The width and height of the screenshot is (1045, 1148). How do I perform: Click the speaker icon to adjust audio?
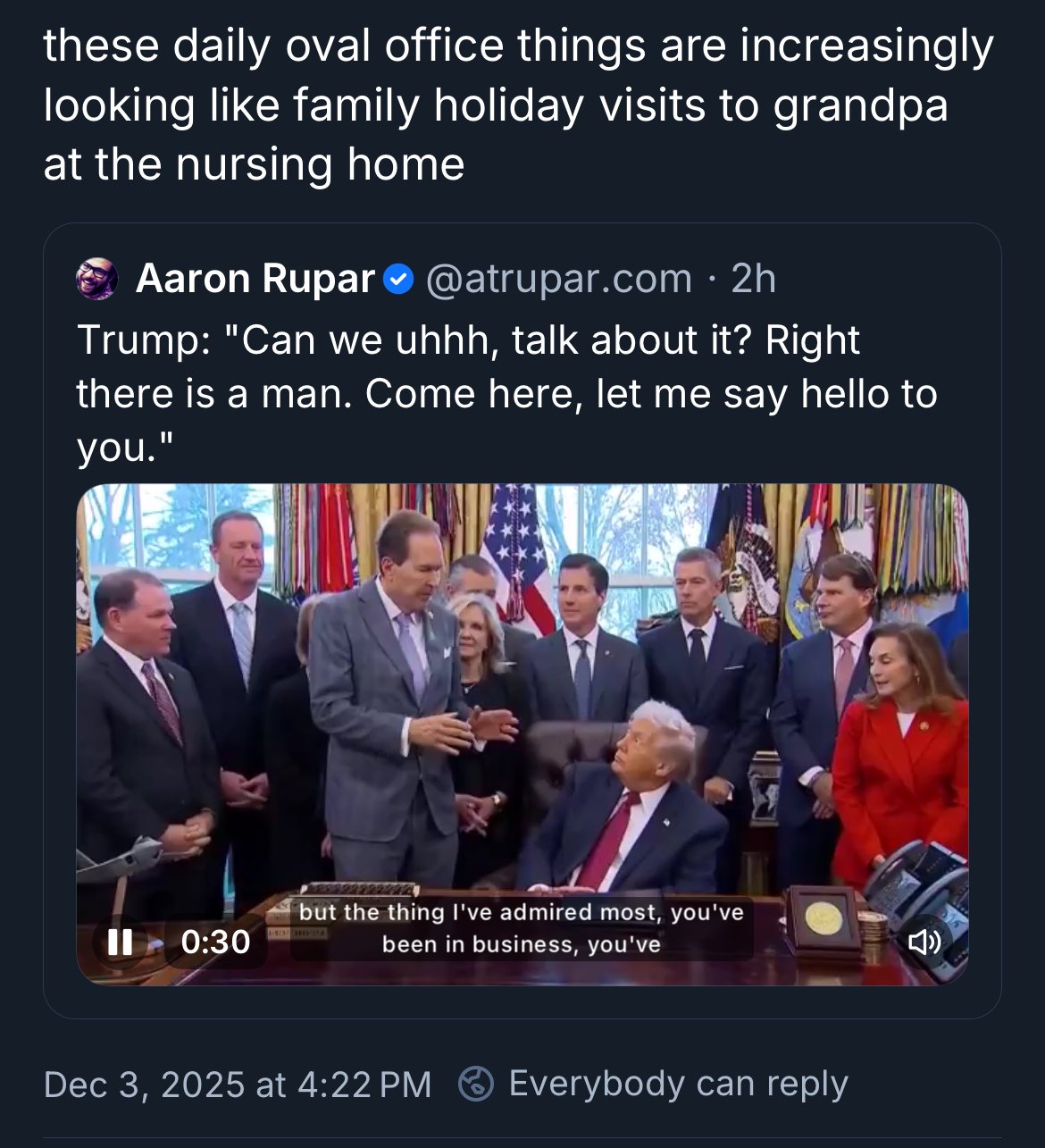[x=927, y=943]
